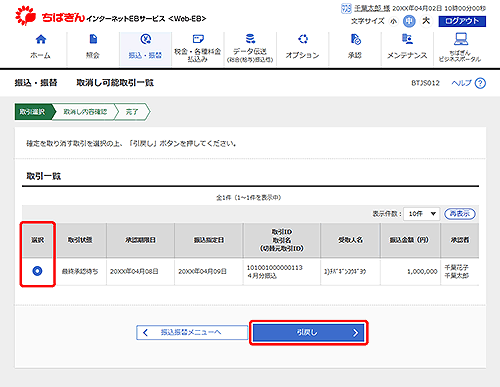Click the 千葉太郎 様 user name link
Screen dimensions: 500x387
pos(372,8)
